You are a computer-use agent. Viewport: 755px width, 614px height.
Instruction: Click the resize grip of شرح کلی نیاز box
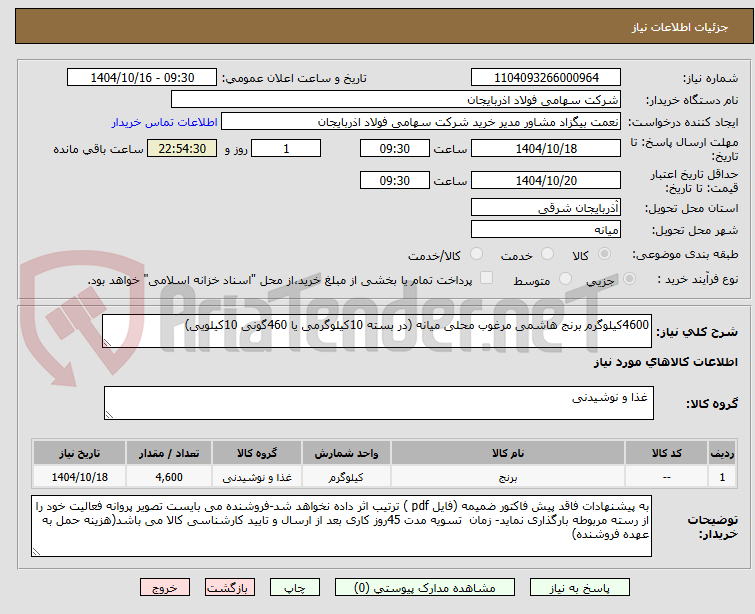pos(107,343)
